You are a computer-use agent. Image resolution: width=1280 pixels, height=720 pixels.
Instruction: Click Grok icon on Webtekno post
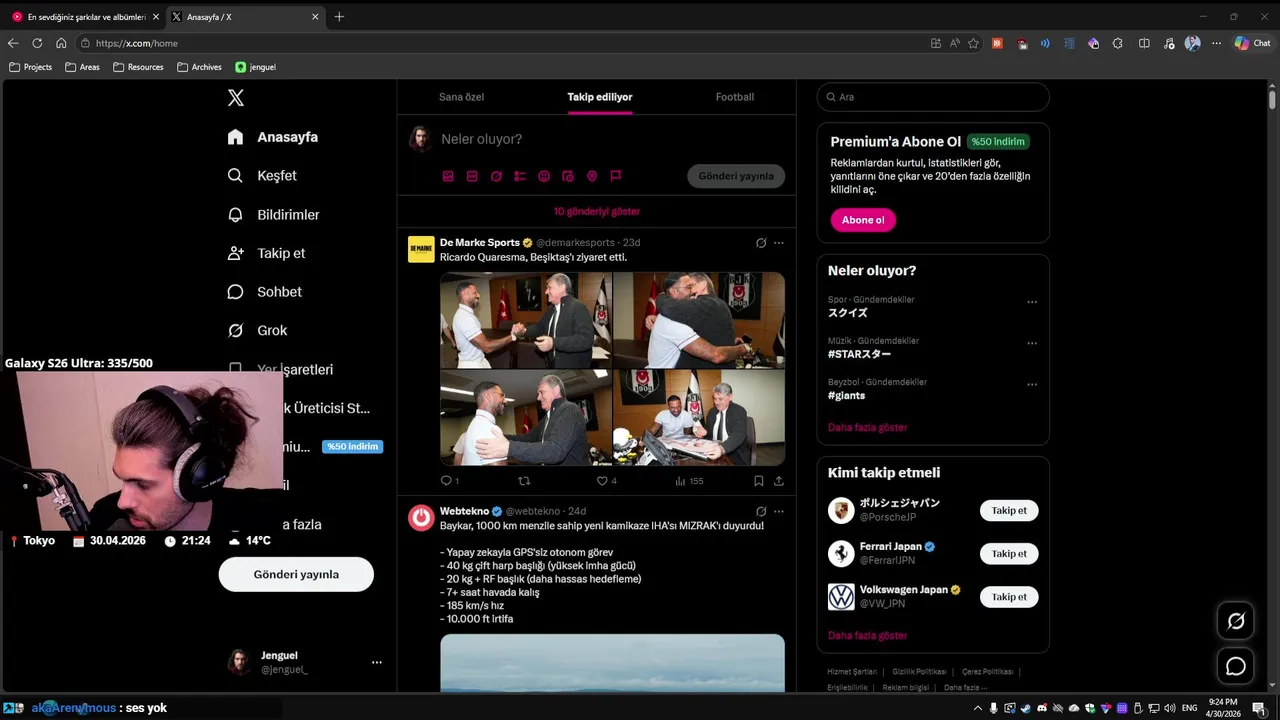(761, 512)
